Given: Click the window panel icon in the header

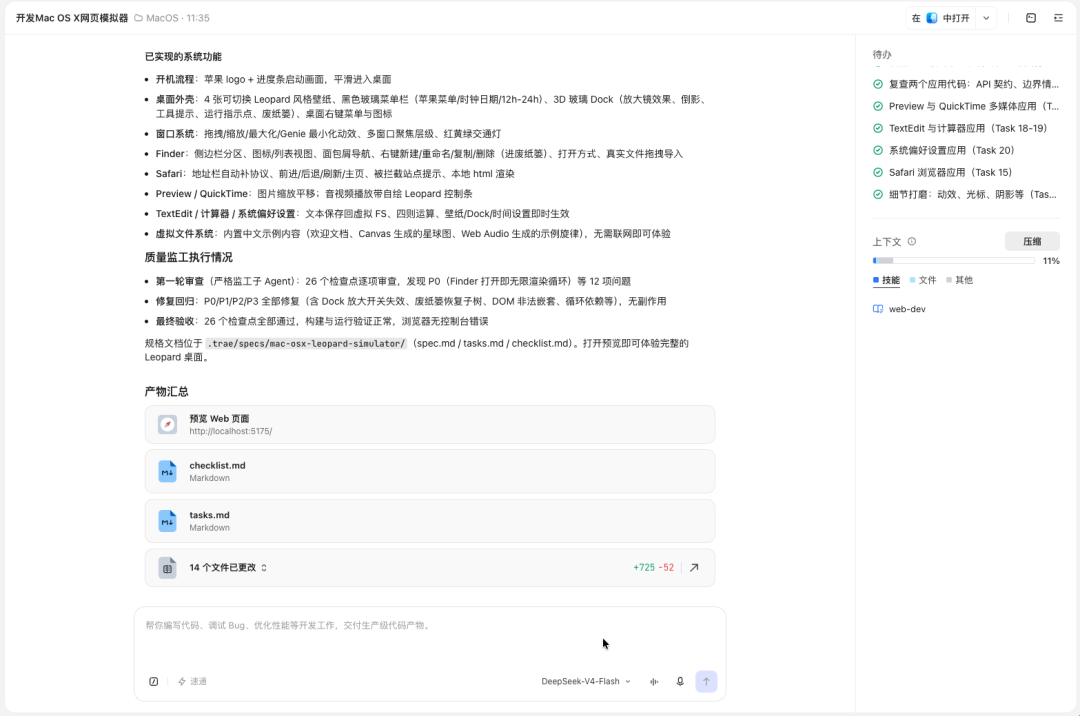Looking at the screenshot, I should pos(1031,18).
